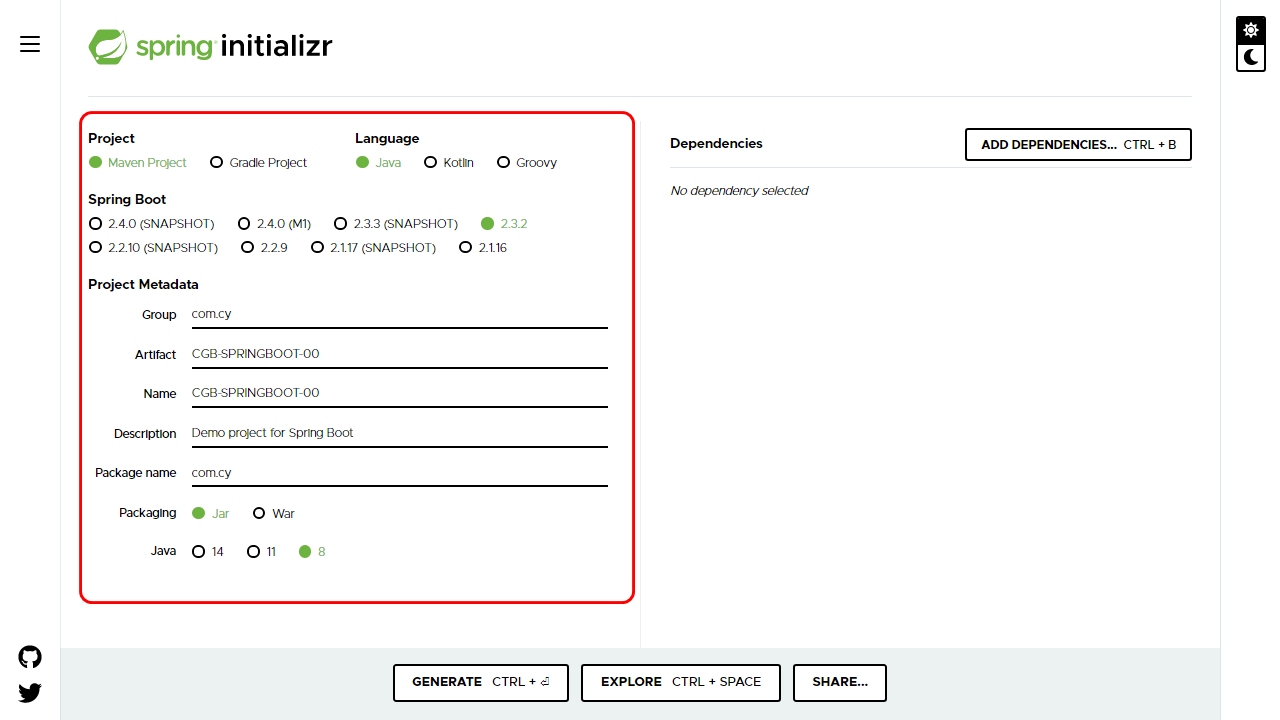Click the Generate button
Image resolution: width=1280 pixels, height=720 pixels.
[x=480, y=682]
